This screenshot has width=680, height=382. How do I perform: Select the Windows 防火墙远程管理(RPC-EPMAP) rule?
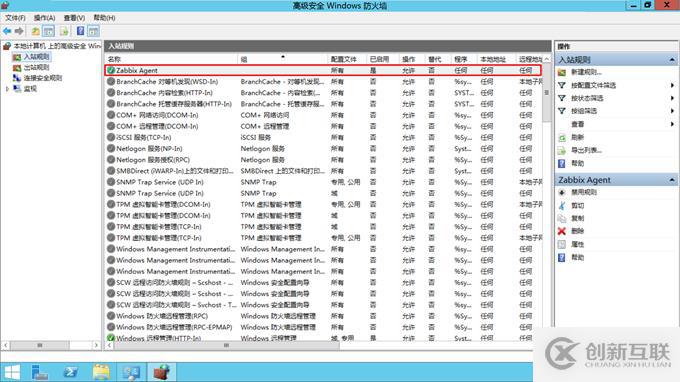click(x=323, y=327)
